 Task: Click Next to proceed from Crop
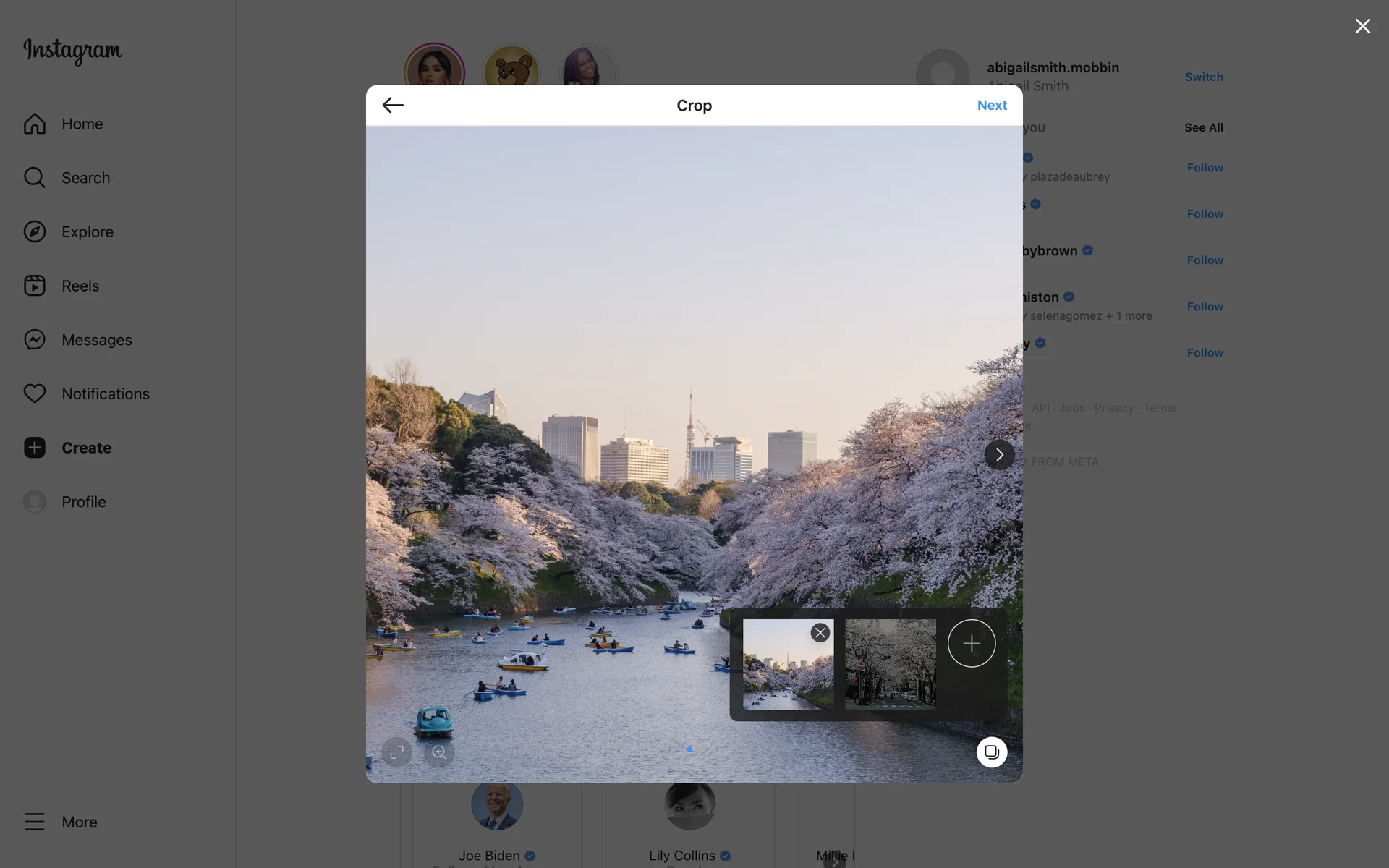[x=991, y=106]
